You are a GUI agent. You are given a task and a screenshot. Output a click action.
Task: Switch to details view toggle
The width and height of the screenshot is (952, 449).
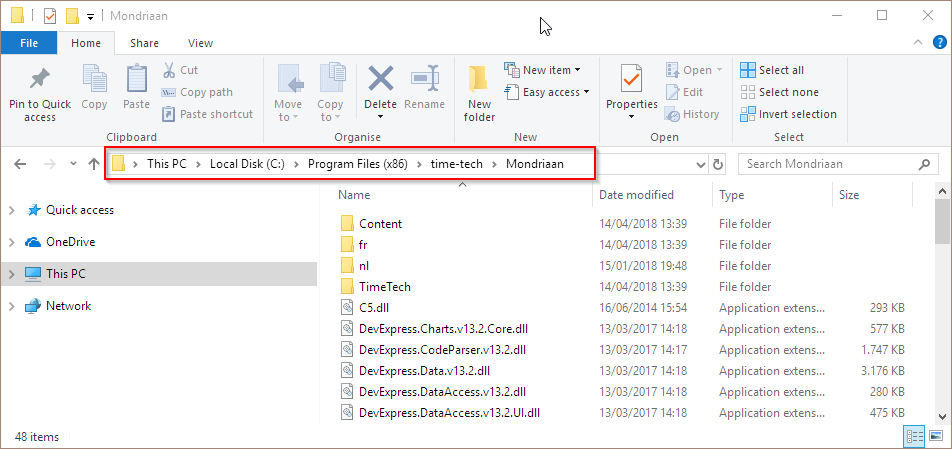pyautogui.click(x=914, y=436)
